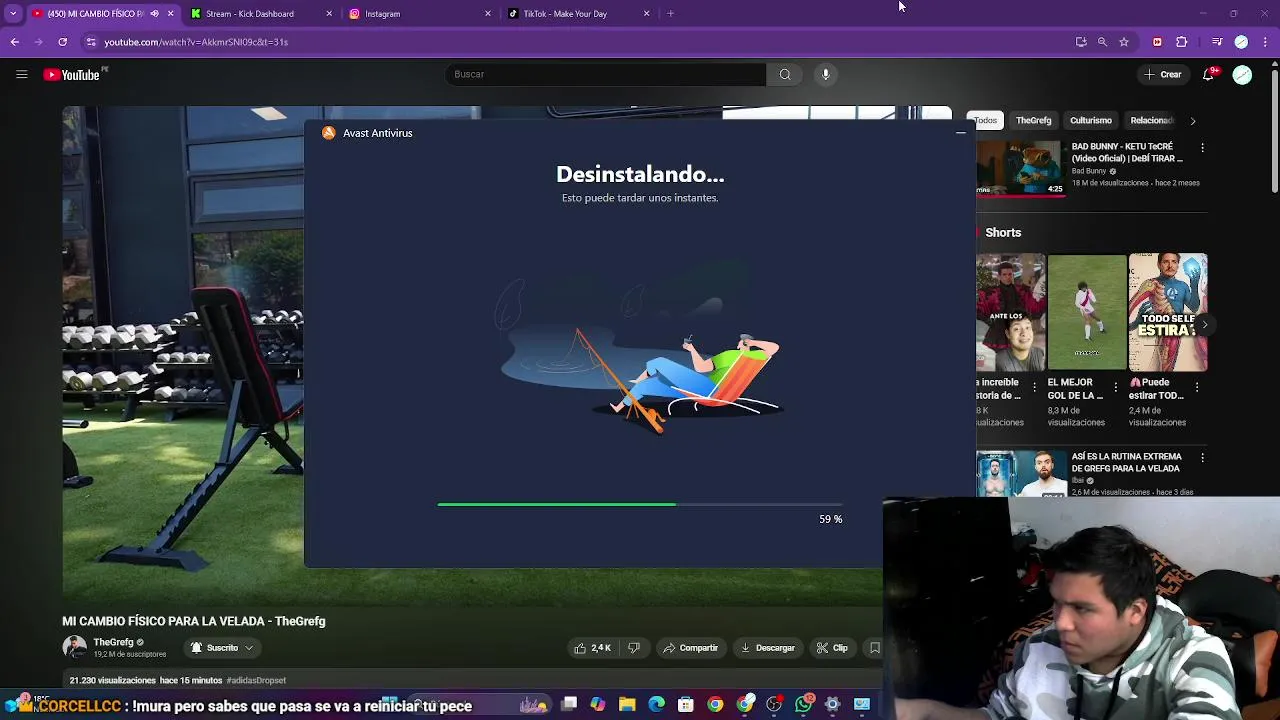Screen dimensions: 1280x720
Task: Go to YouTube home via logo
Action: (x=72, y=75)
